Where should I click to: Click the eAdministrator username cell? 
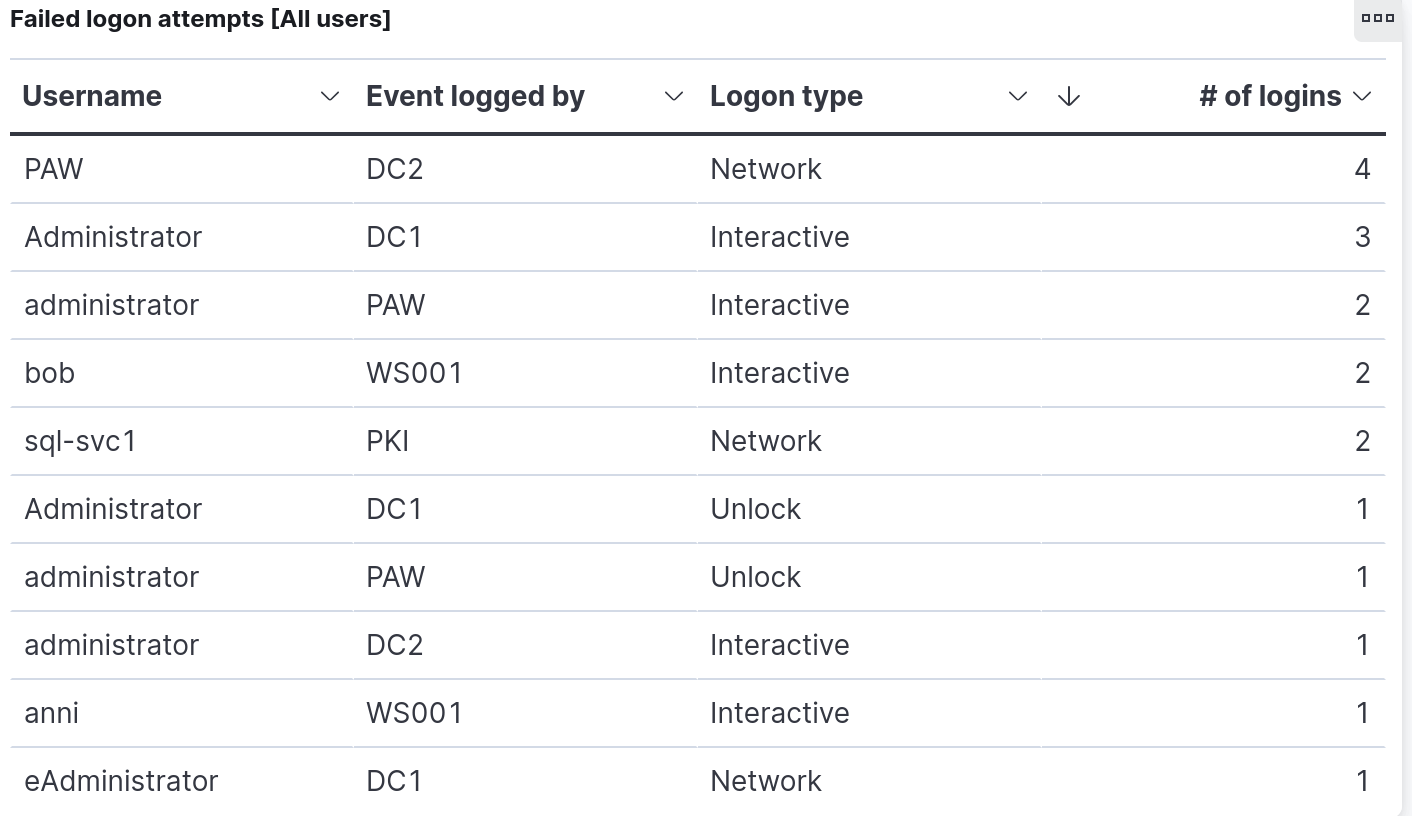click(181, 781)
